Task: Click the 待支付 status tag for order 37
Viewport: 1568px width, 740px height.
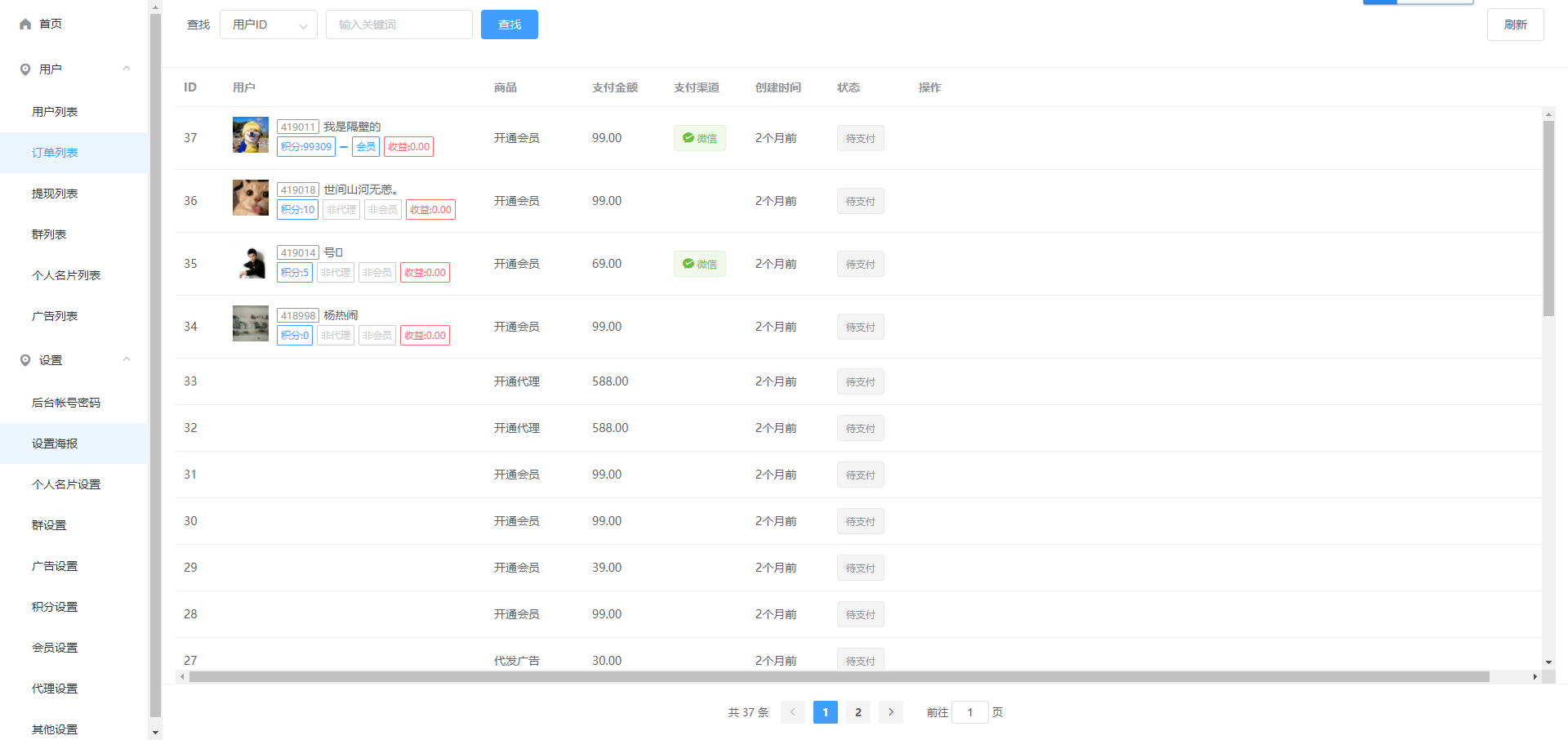Action: (x=860, y=138)
